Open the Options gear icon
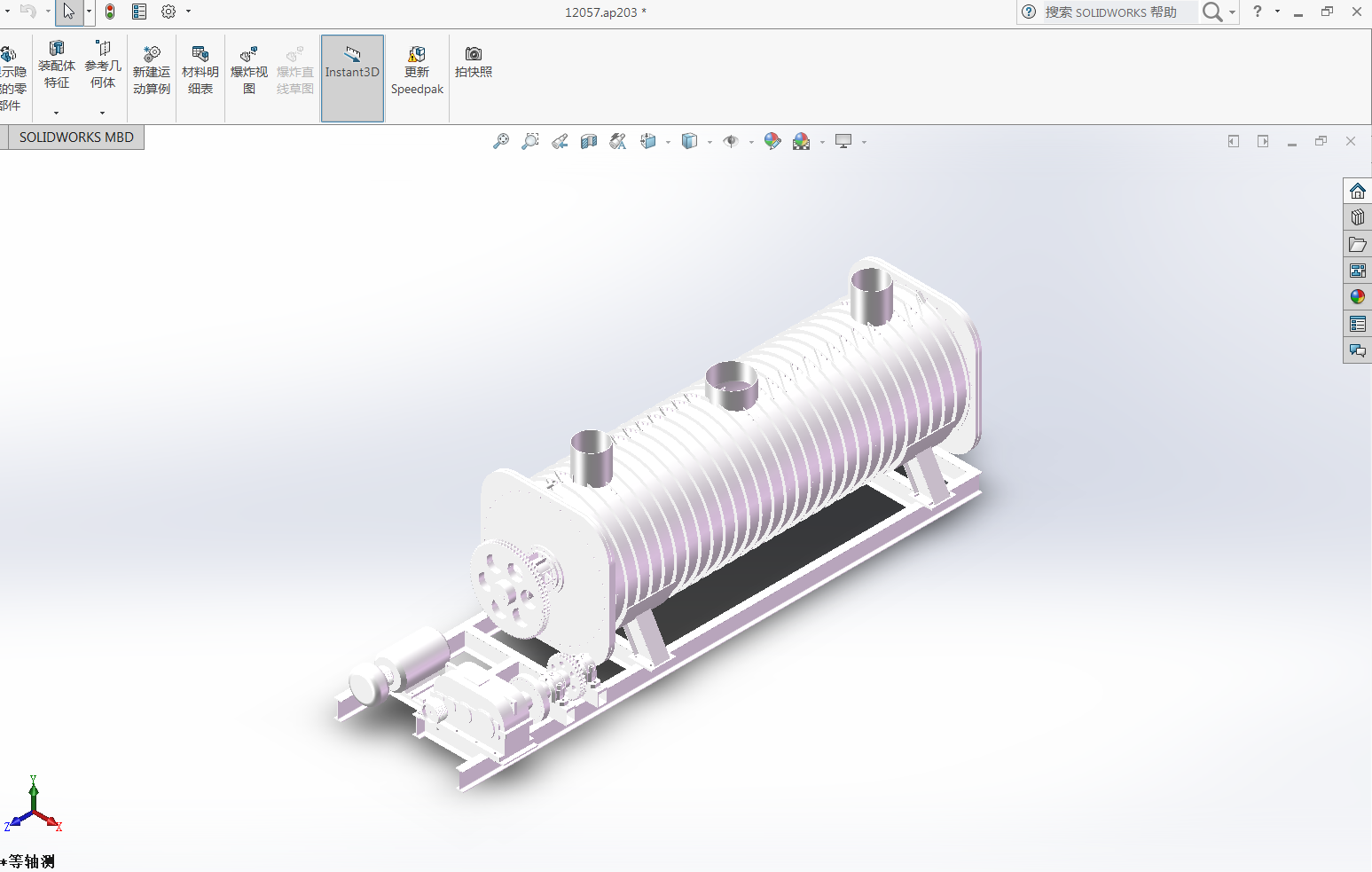Screen dimensions: 1372x872 click(x=169, y=12)
